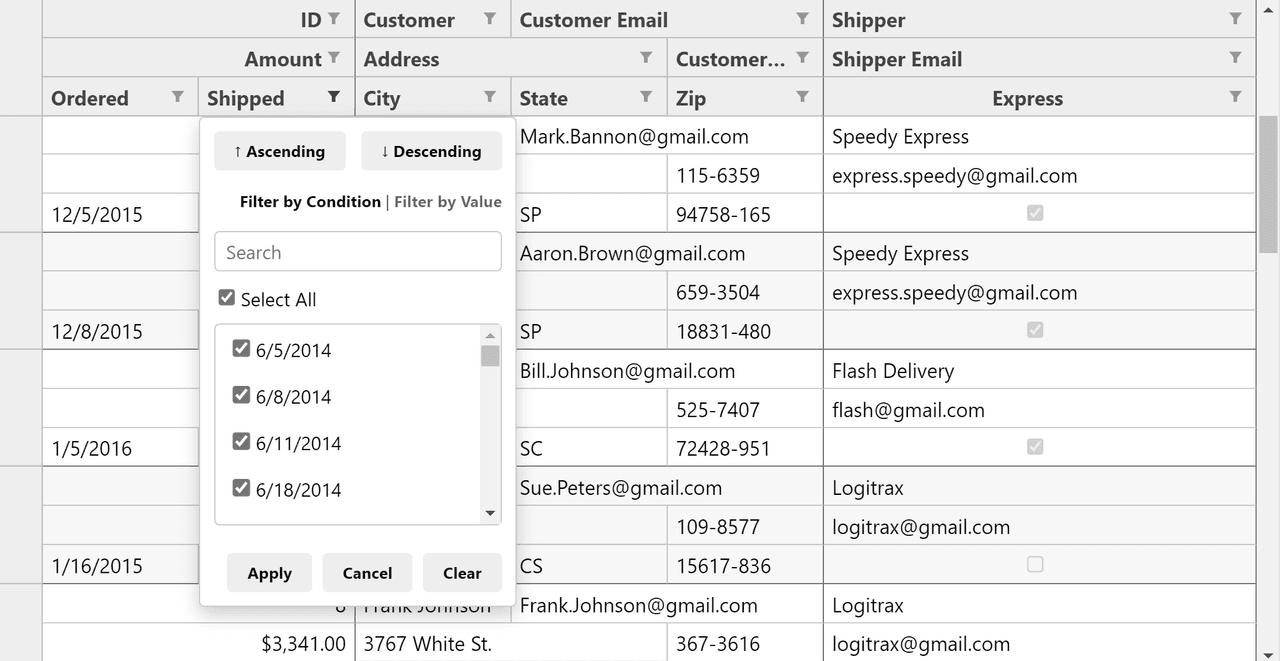This screenshot has width=1280, height=661.
Task: Open the Ordered column filter icon
Action: click(178, 97)
